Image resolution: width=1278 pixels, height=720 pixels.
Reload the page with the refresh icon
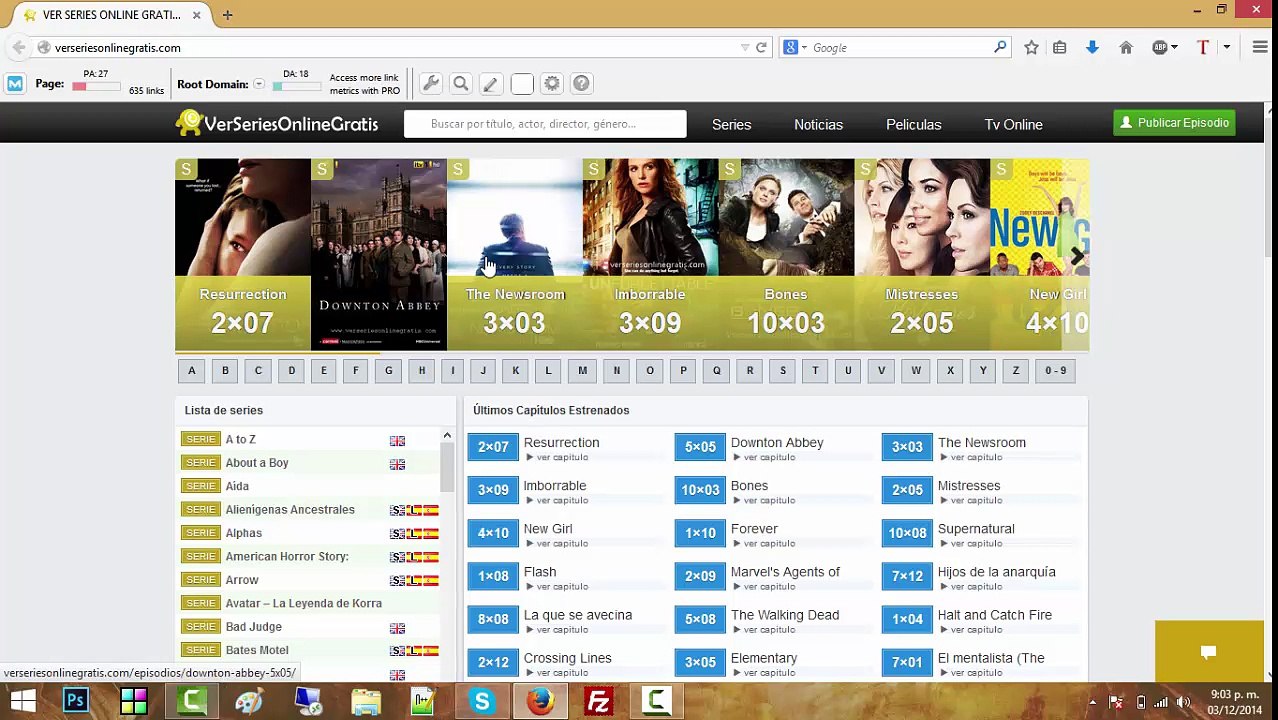coord(761,47)
